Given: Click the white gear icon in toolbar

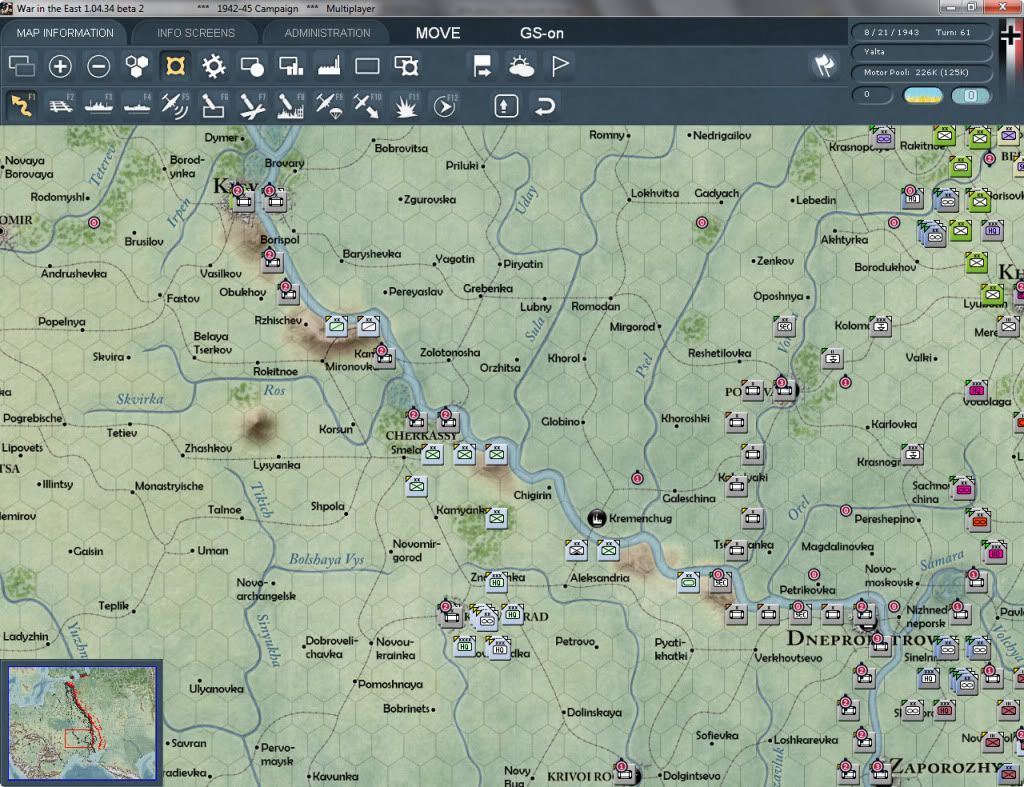Looking at the screenshot, I should pyautogui.click(x=214, y=66).
